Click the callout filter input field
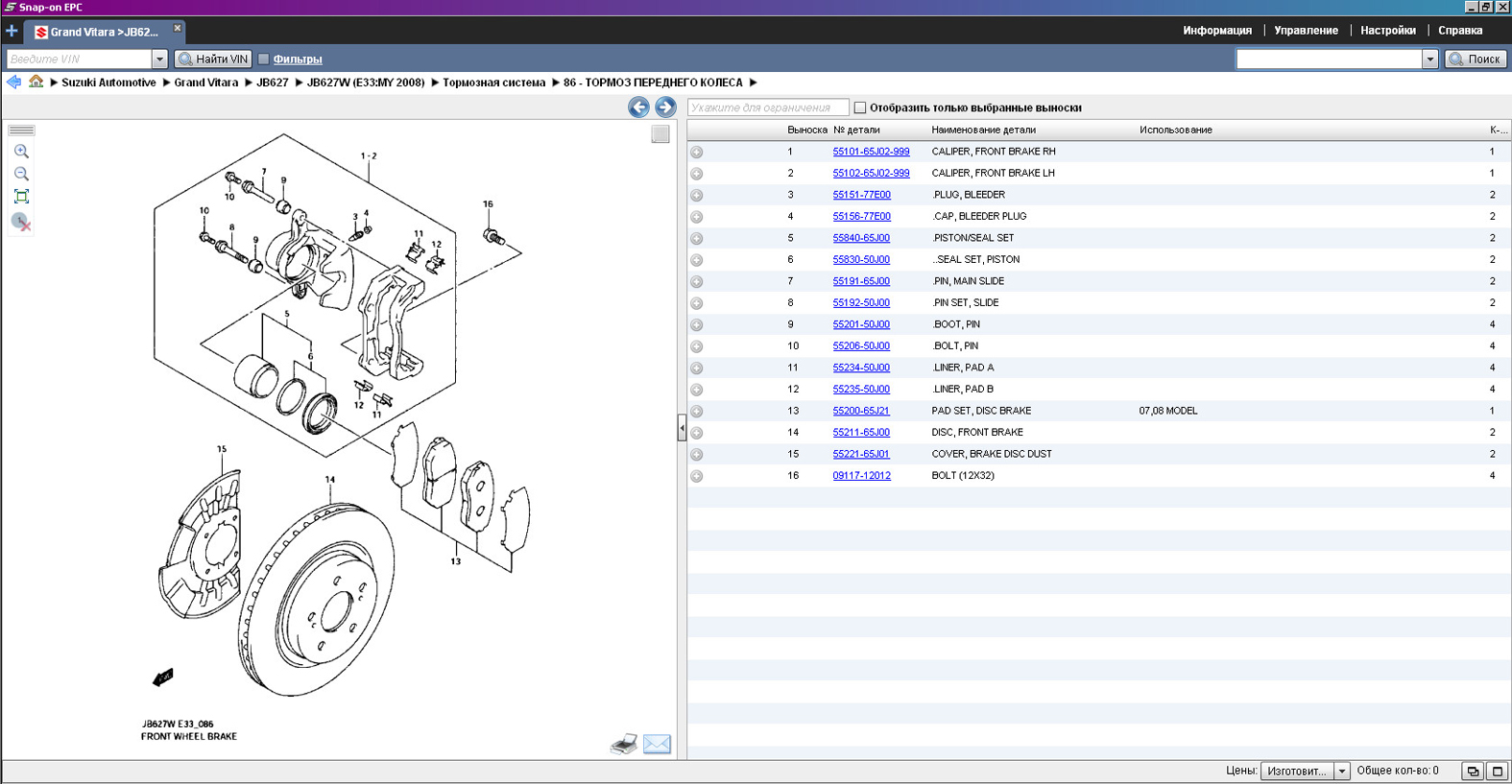1512x784 pixels. pos(767,107)
